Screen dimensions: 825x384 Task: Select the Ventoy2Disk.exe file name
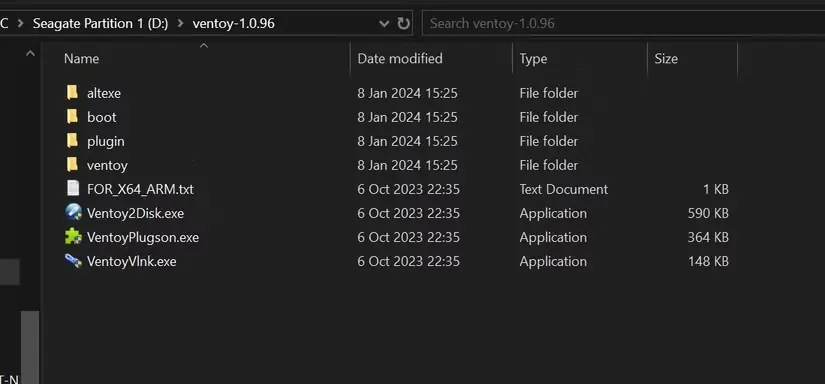(x=136, y=214)
